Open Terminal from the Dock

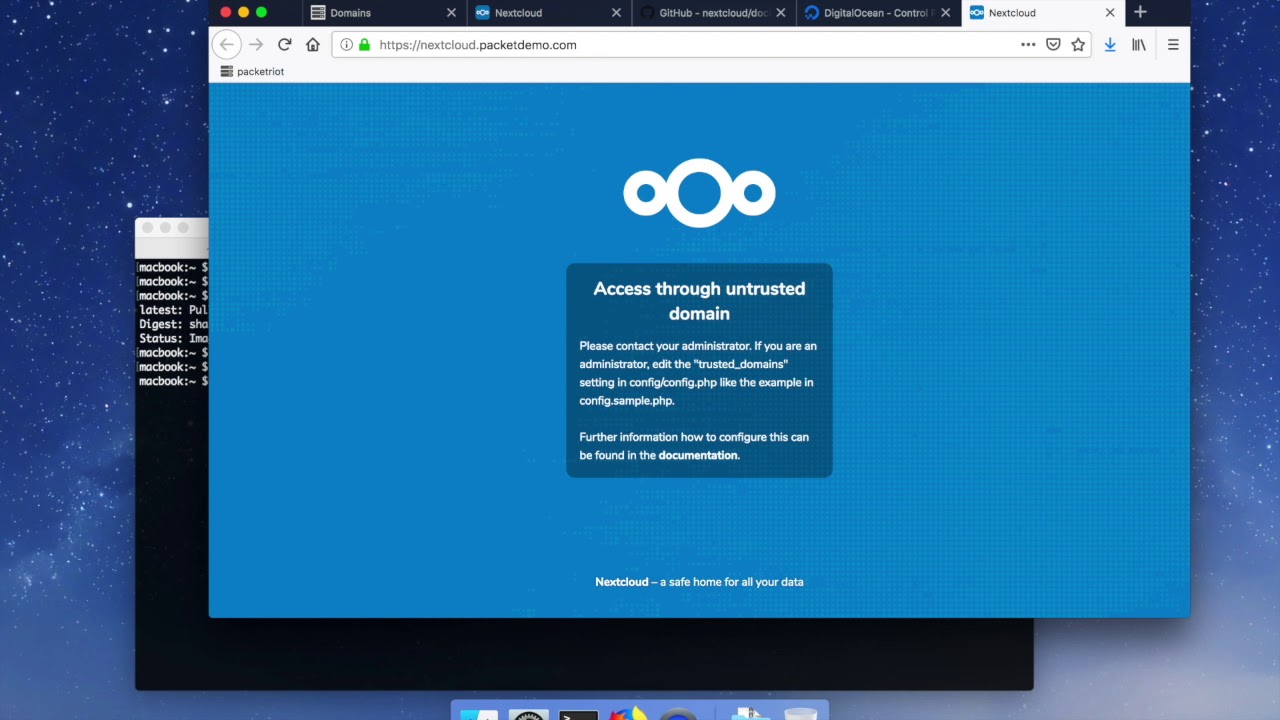click(x=578, y=714)
